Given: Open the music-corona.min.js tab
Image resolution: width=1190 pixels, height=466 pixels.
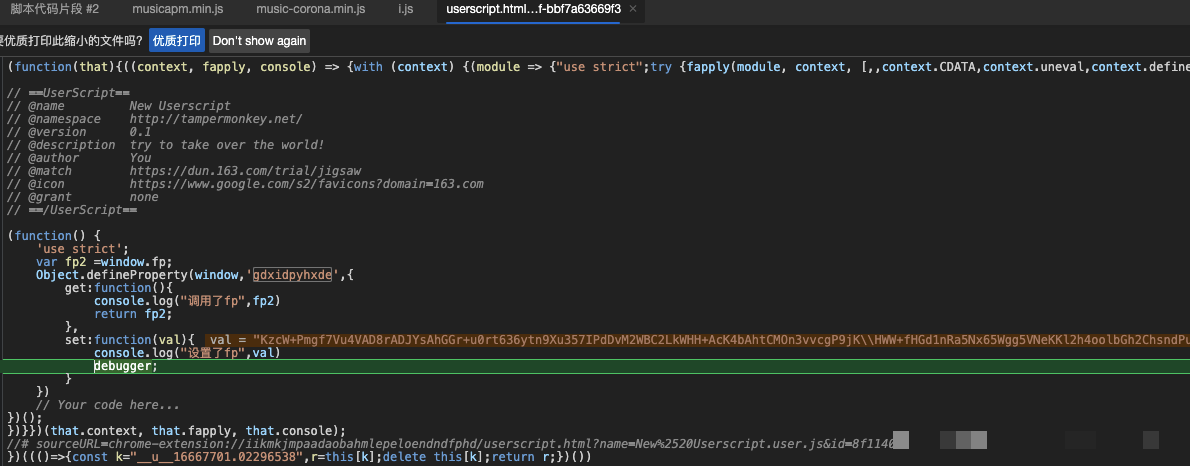Looking at the screenshot, I should [x=310, y=9].
